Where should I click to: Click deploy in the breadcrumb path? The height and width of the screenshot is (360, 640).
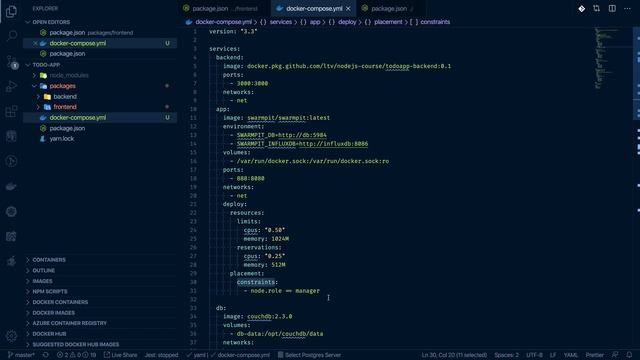[347, 22]
